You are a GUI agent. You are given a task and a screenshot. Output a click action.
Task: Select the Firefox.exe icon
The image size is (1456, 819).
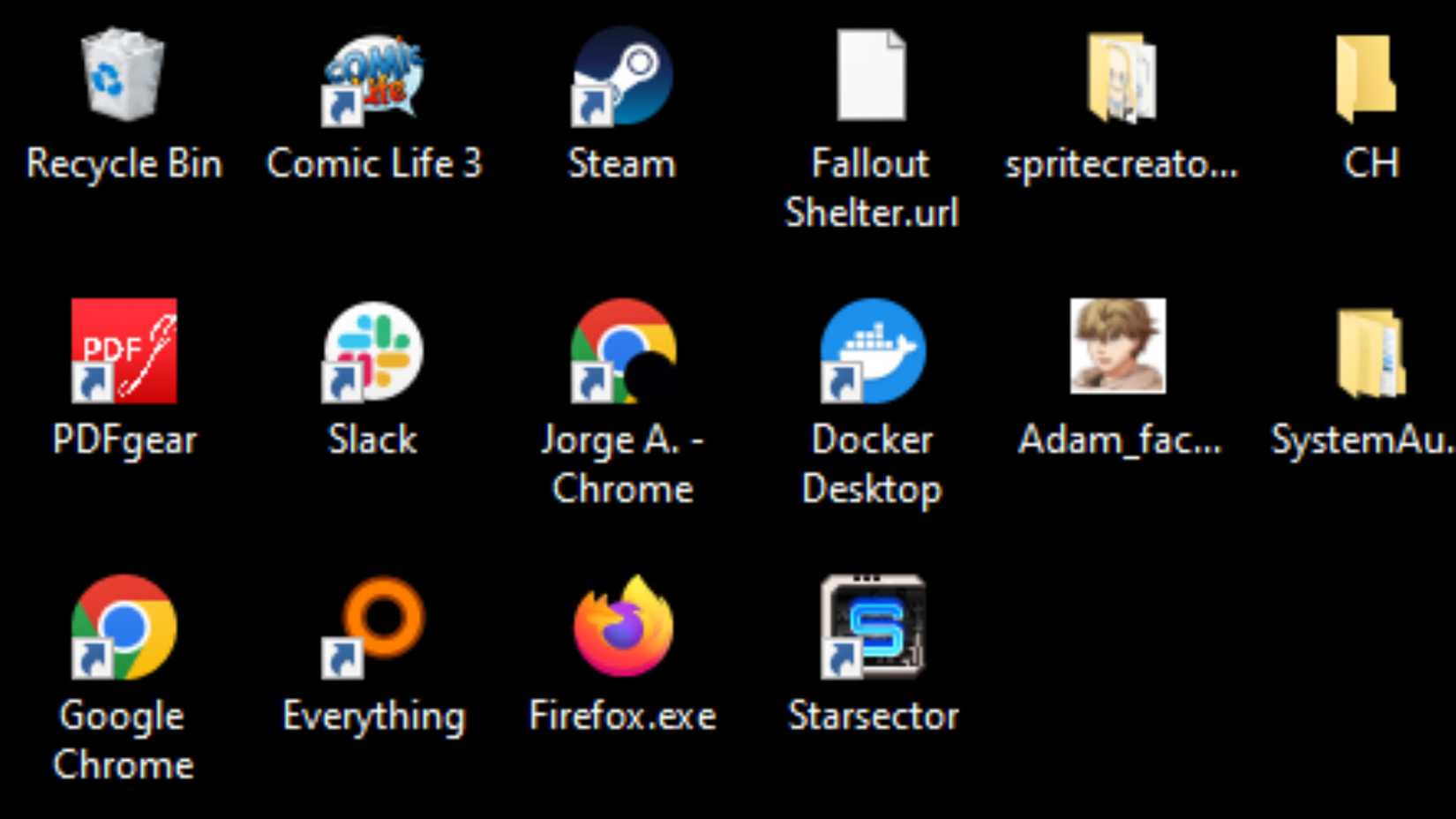(x=623, y=626)
